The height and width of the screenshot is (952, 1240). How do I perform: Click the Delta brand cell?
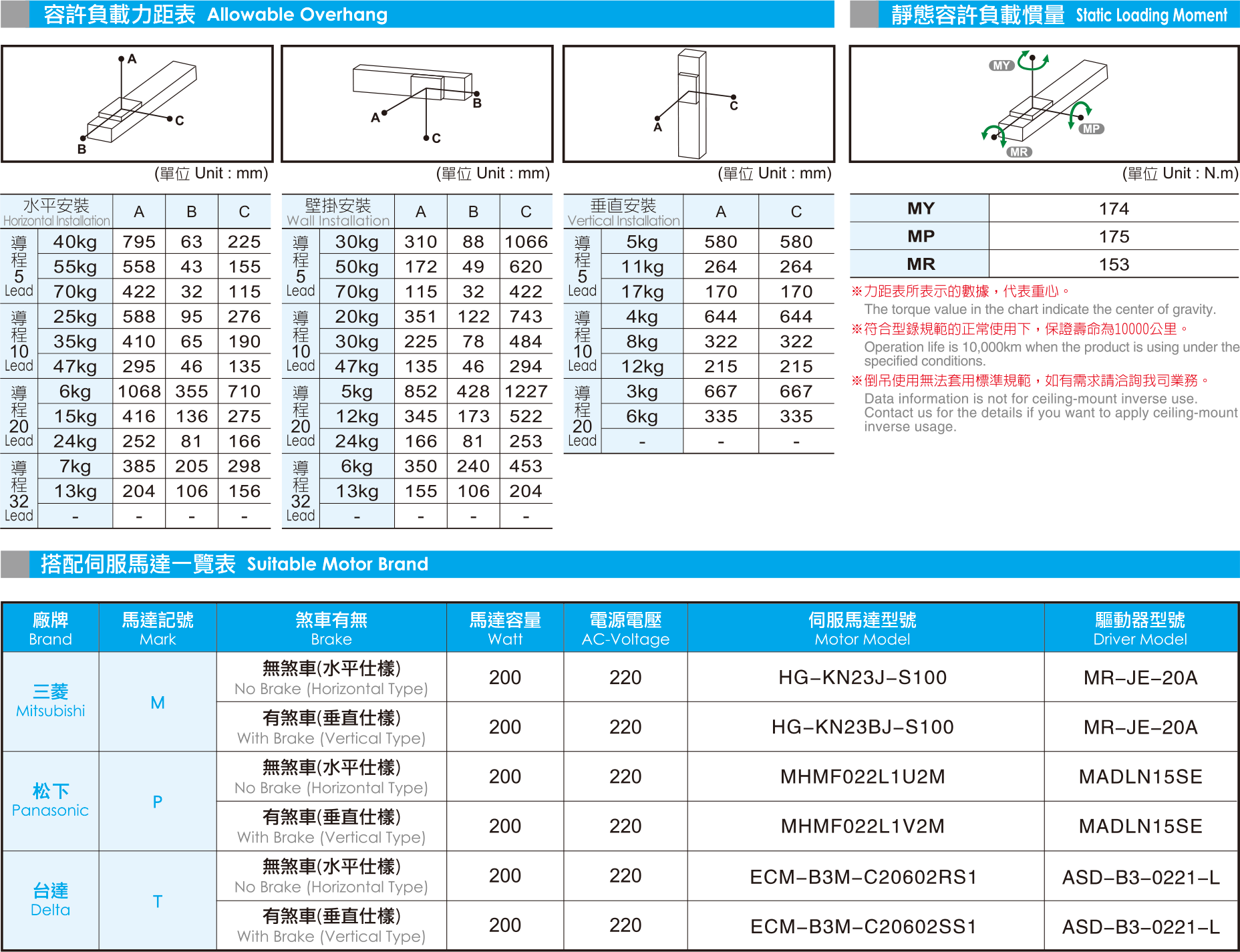click(51, 900)
